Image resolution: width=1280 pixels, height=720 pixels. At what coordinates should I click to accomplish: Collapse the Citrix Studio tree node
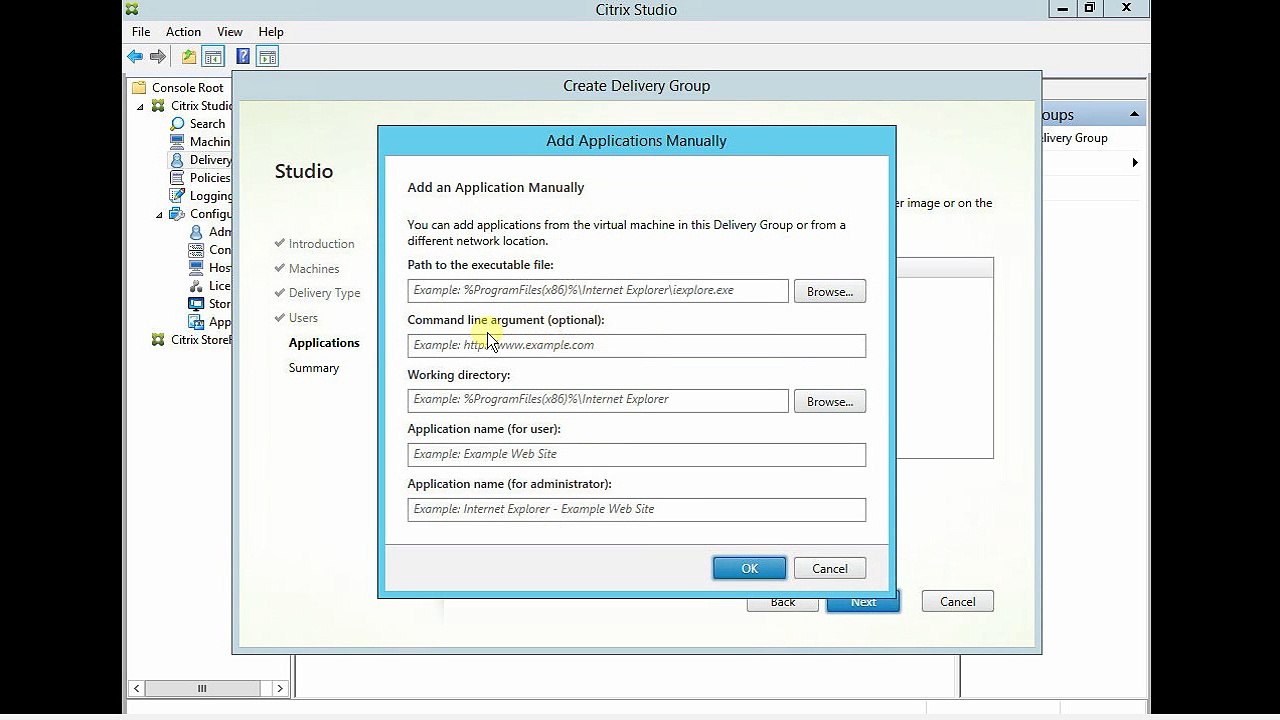point(140,106)
